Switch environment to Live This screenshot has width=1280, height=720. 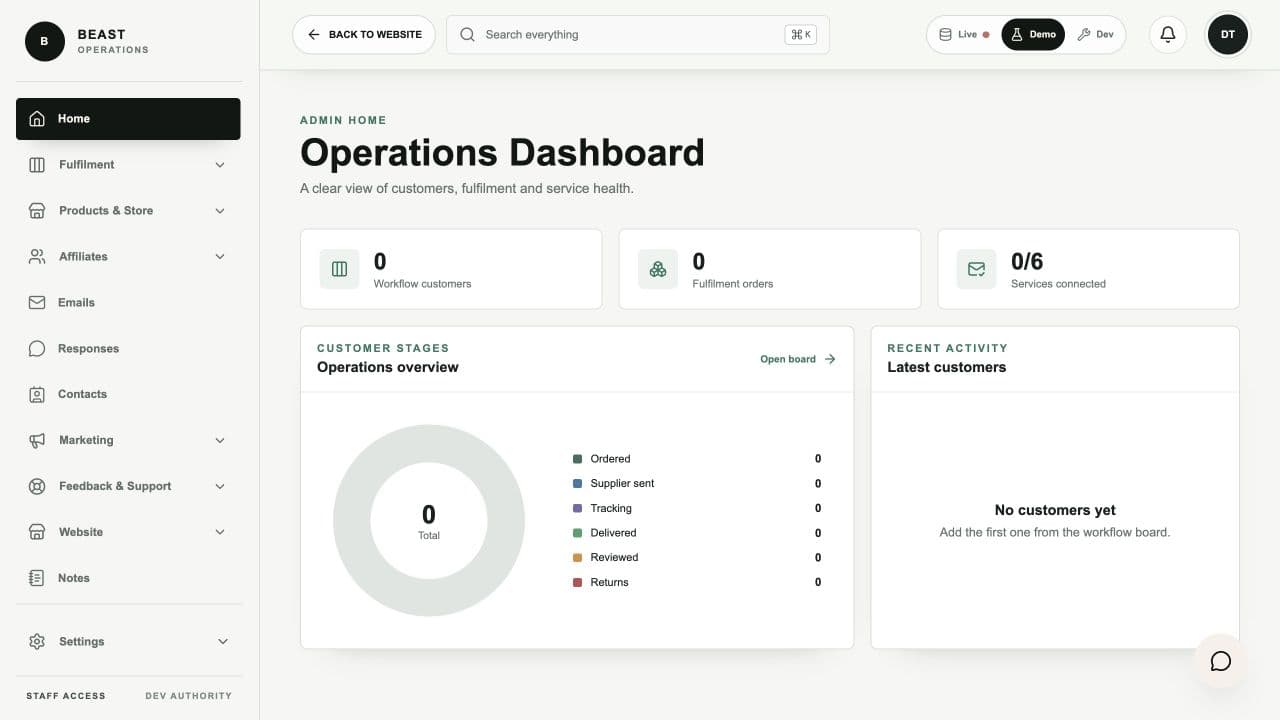coord(965,35)
